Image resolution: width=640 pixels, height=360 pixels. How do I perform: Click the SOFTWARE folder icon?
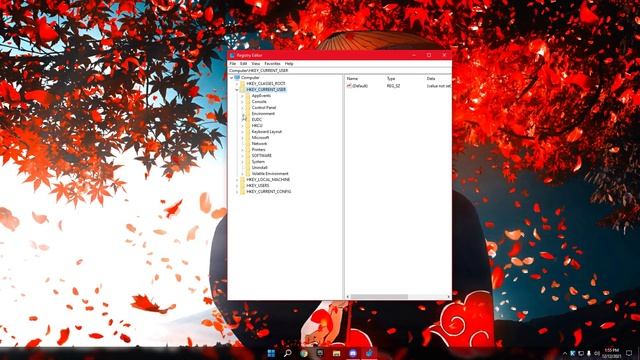point(248,156)
